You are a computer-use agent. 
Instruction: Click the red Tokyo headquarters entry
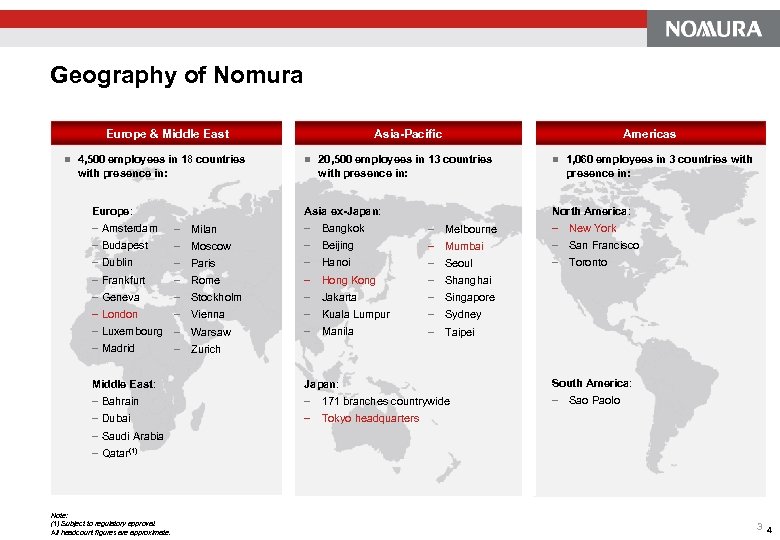(x=370, y=418)
